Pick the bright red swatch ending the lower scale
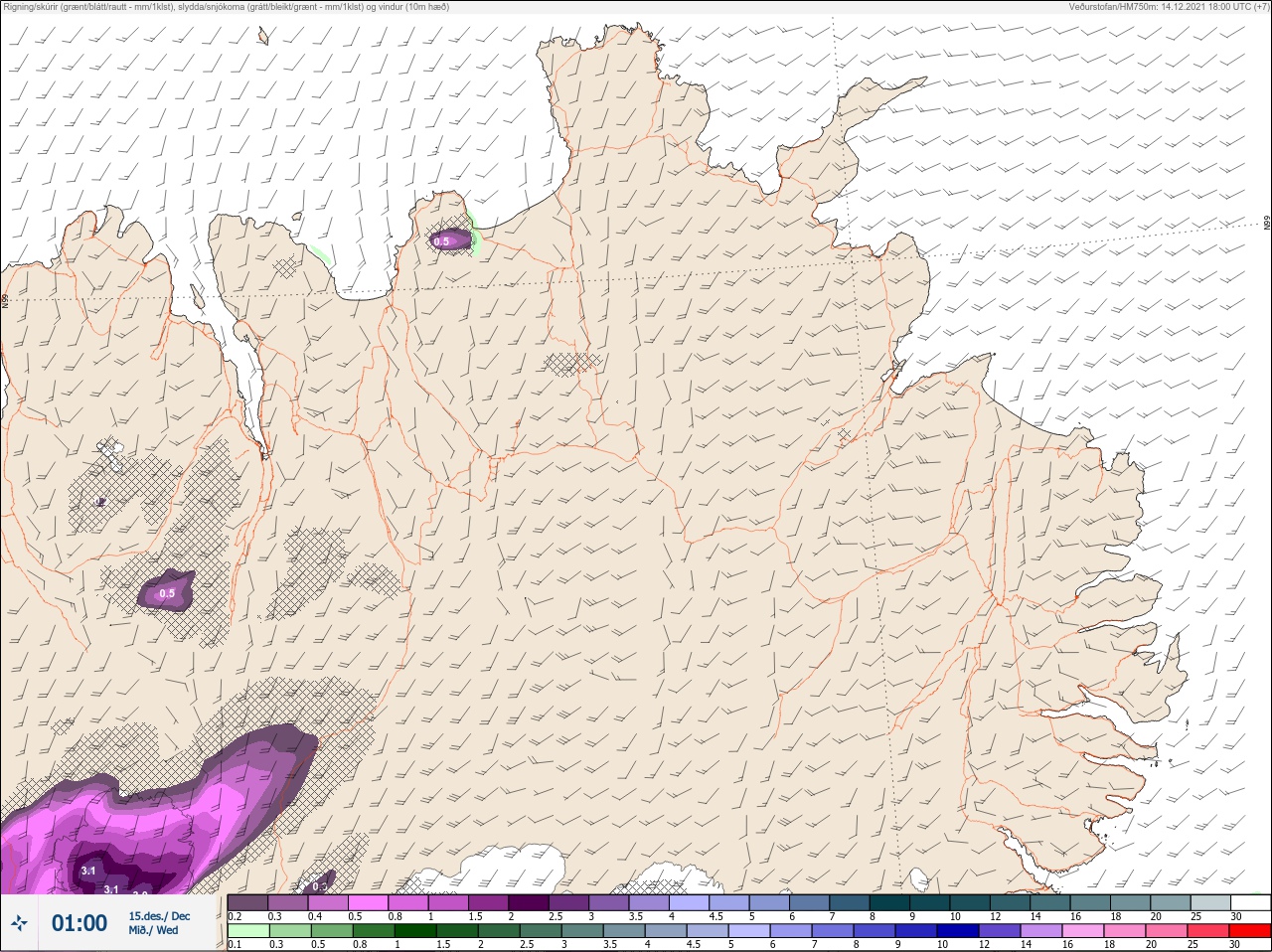The image size is (1272, 952). (1249, 931)
